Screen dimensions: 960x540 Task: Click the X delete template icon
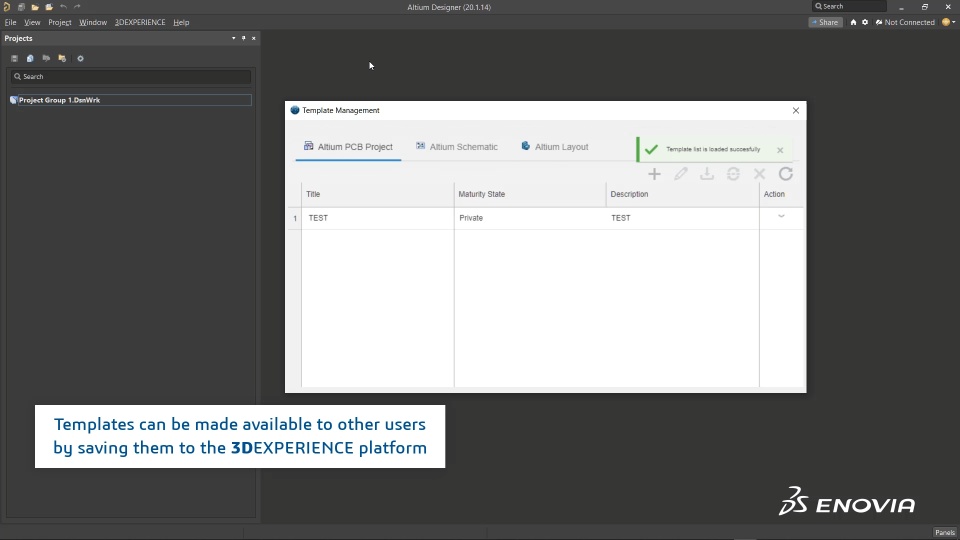pyautogui.click(x=759, y=174)
